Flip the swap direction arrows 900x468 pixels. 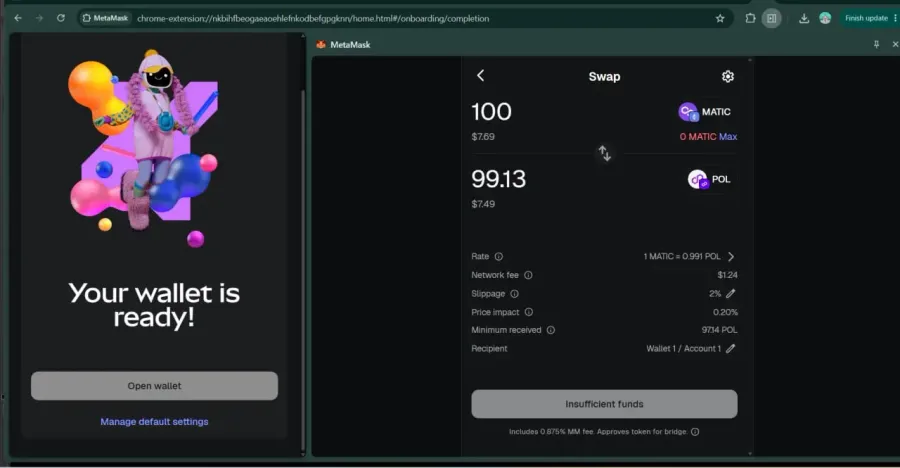coord(604,153)
